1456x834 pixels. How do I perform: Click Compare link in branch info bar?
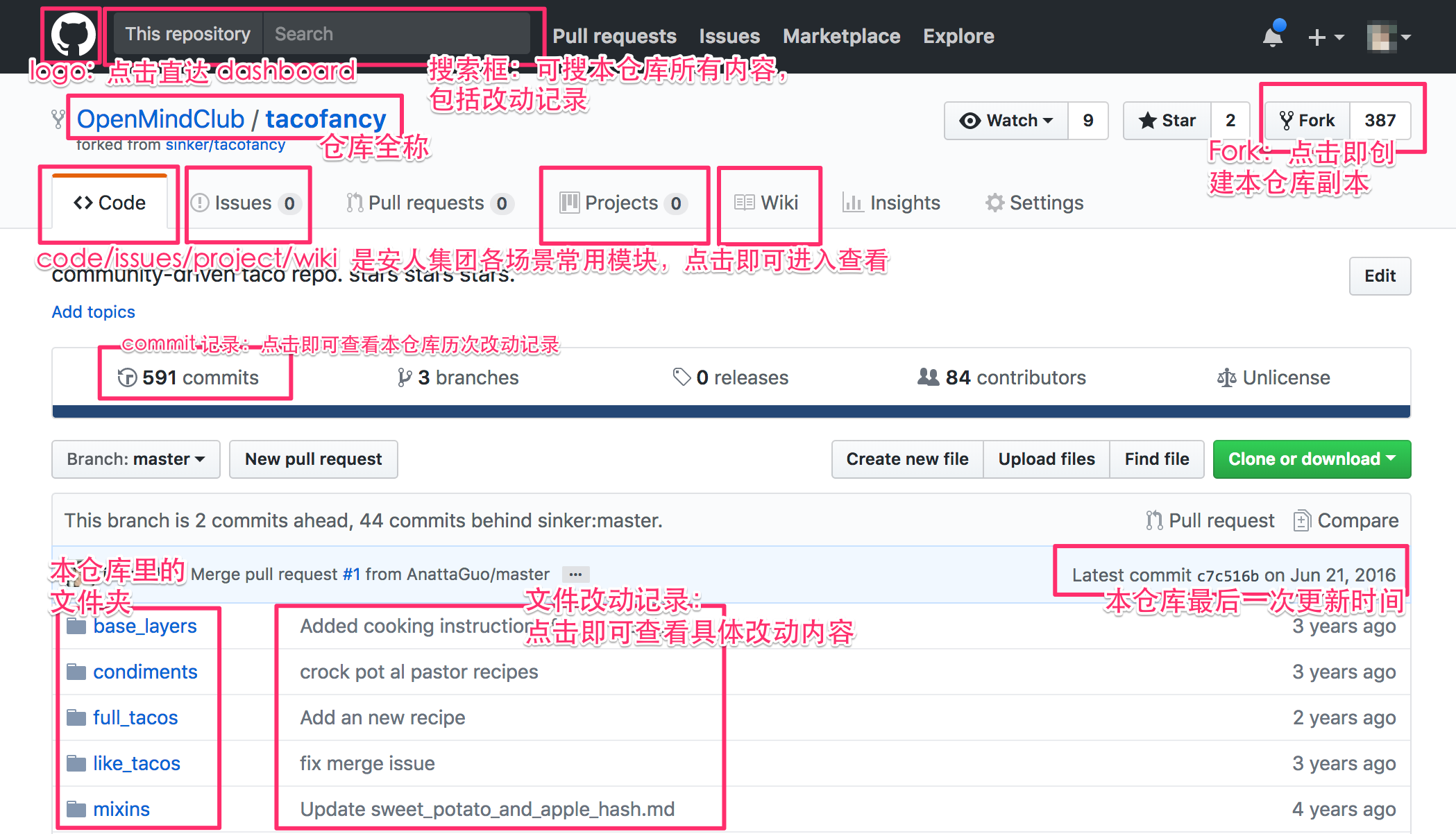1346,520
